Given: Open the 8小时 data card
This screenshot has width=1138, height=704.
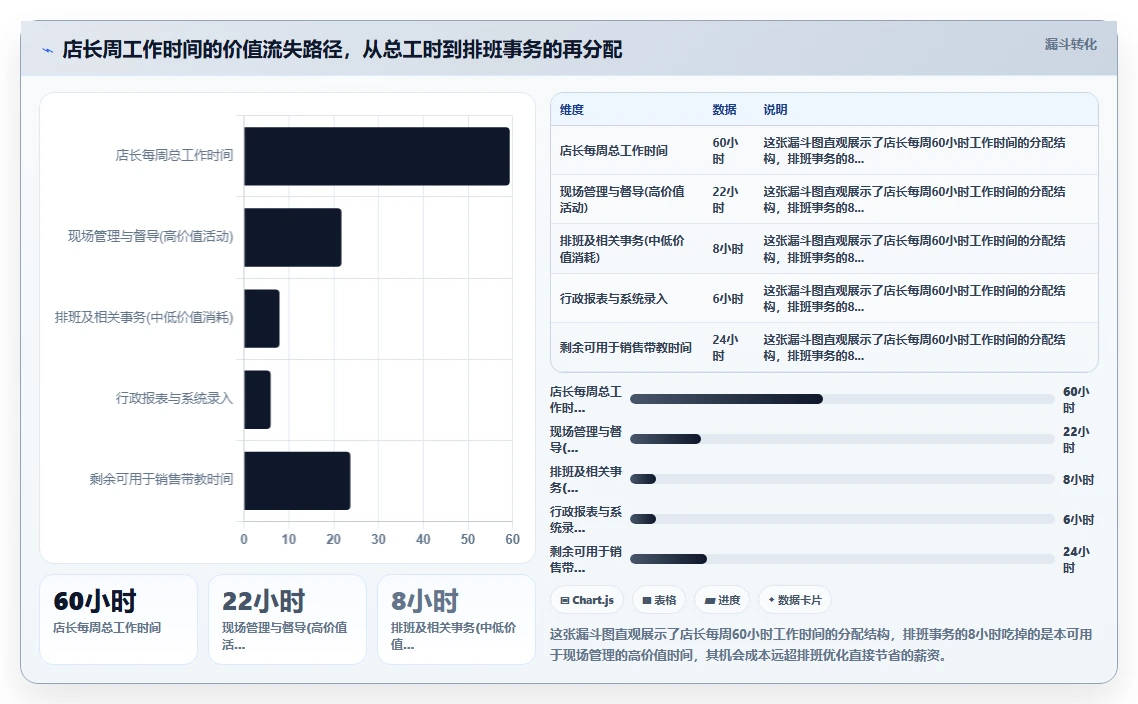Looking at the screenshot, I should pyautogui.click(x=457, y=619).
